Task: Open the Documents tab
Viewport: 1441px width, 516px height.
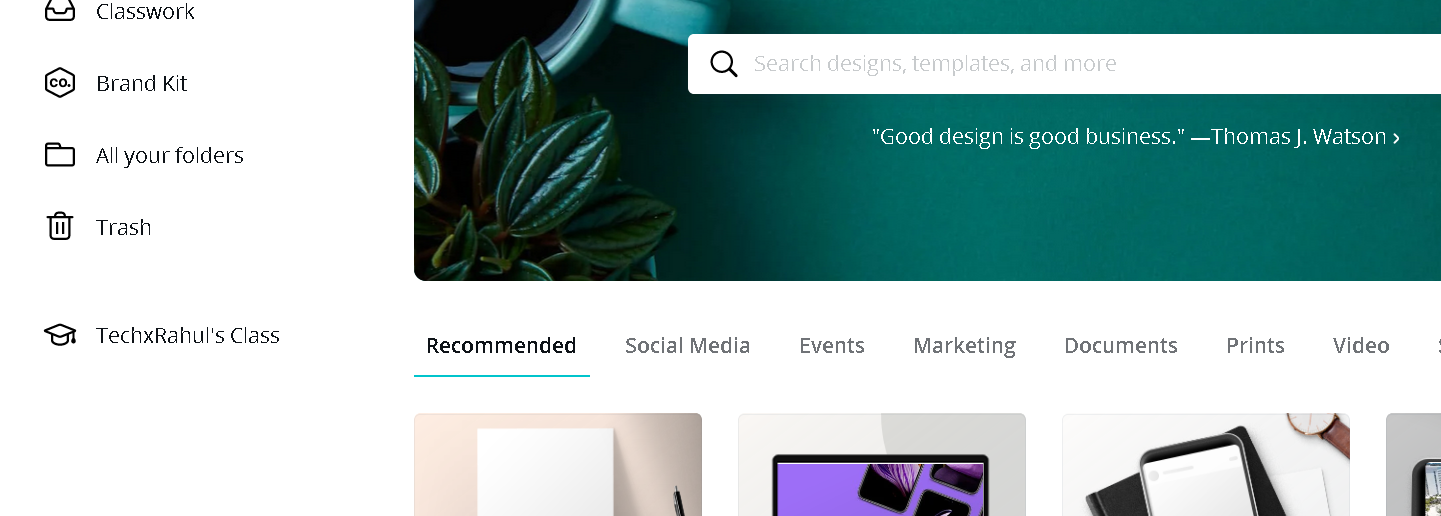Action: (1121, 346)
